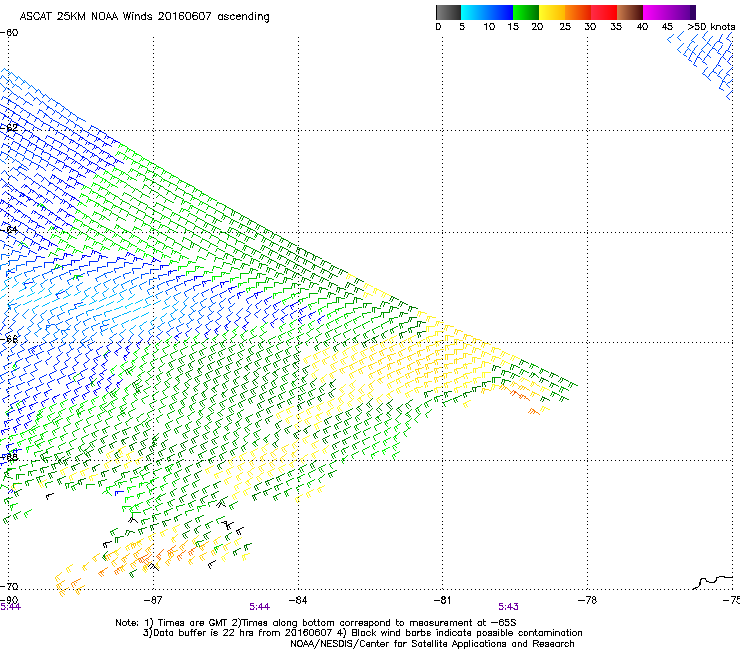This screenshot has height=650, width=740.
Task: Click the '-64' latitude label
Action: (9, 230)
